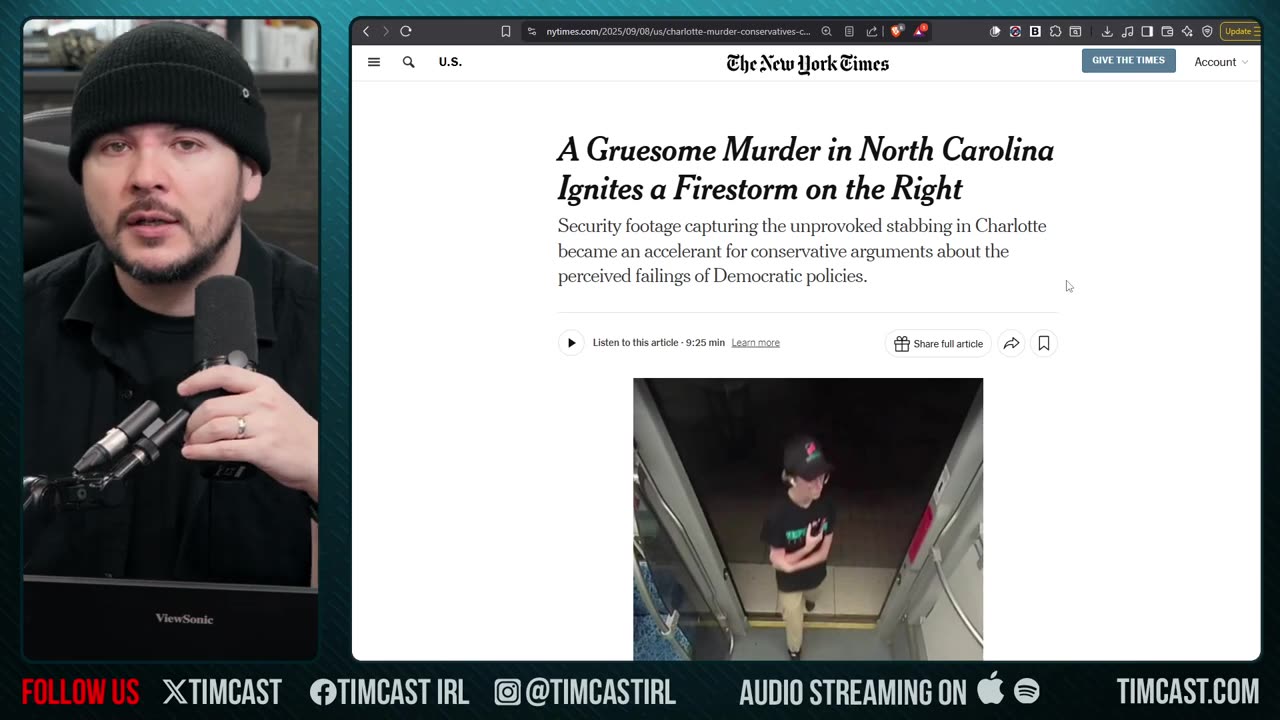Open Brave Shields lion icon
The height and width of the screenshot is (720, 1280).
(897, 31)
